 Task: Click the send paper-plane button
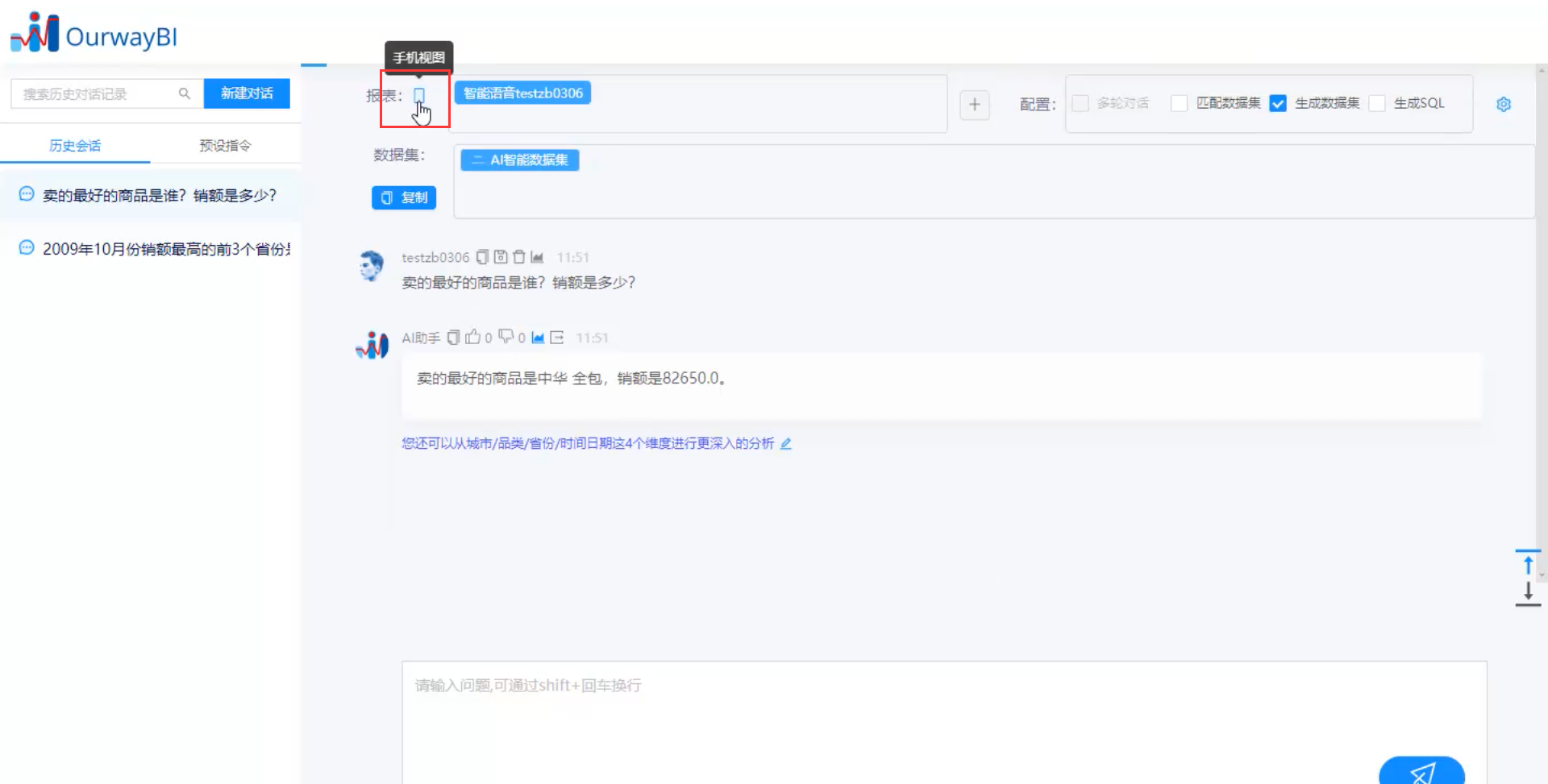[x=1421, y=773]
